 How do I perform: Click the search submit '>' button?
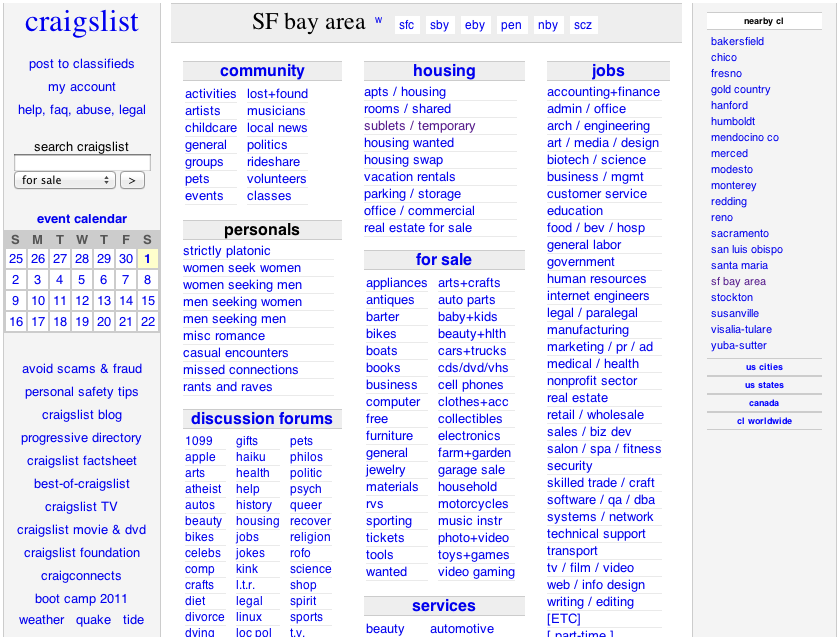point(132,180)
